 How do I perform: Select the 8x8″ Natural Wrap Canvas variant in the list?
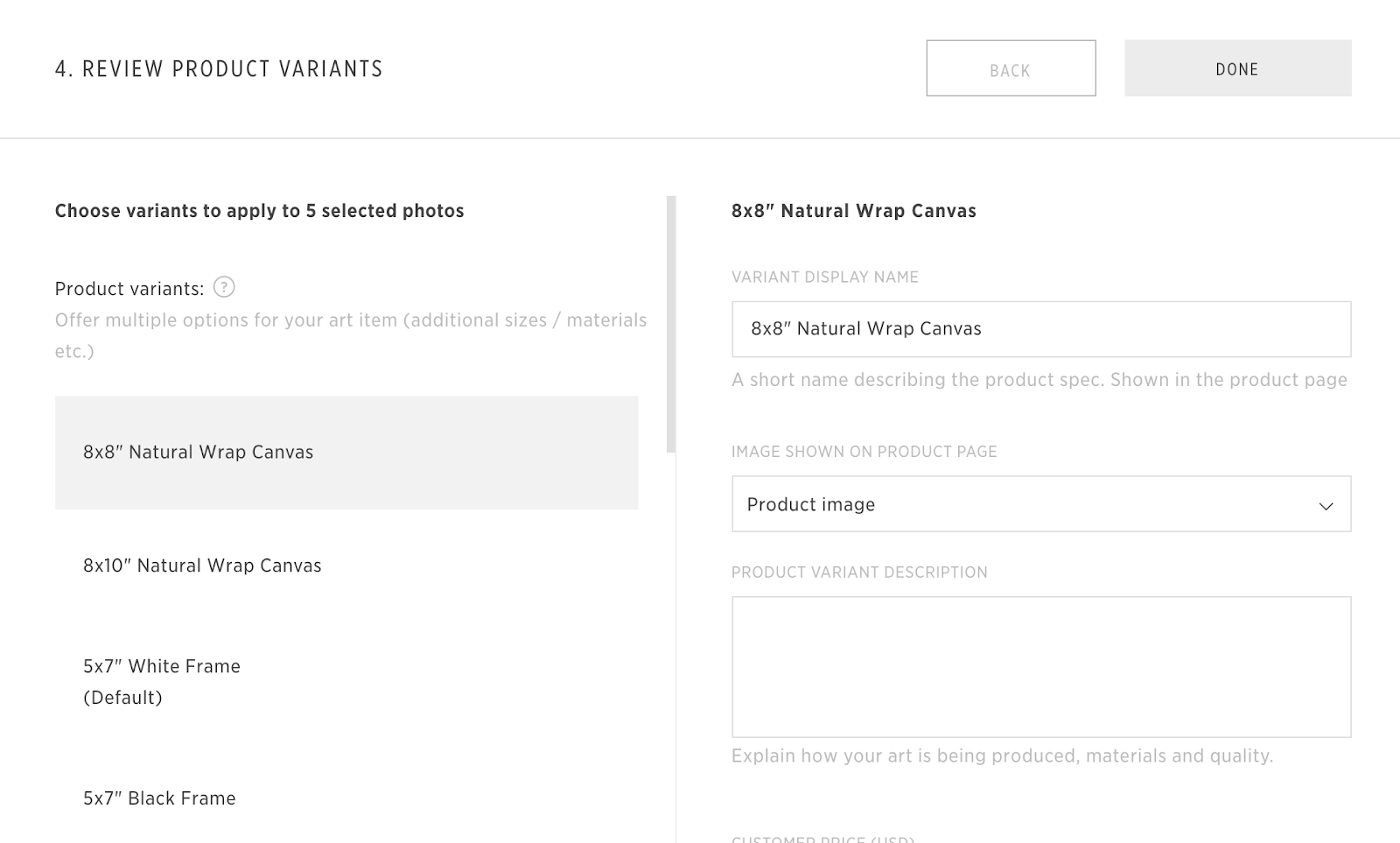click(x=346, y=453)
